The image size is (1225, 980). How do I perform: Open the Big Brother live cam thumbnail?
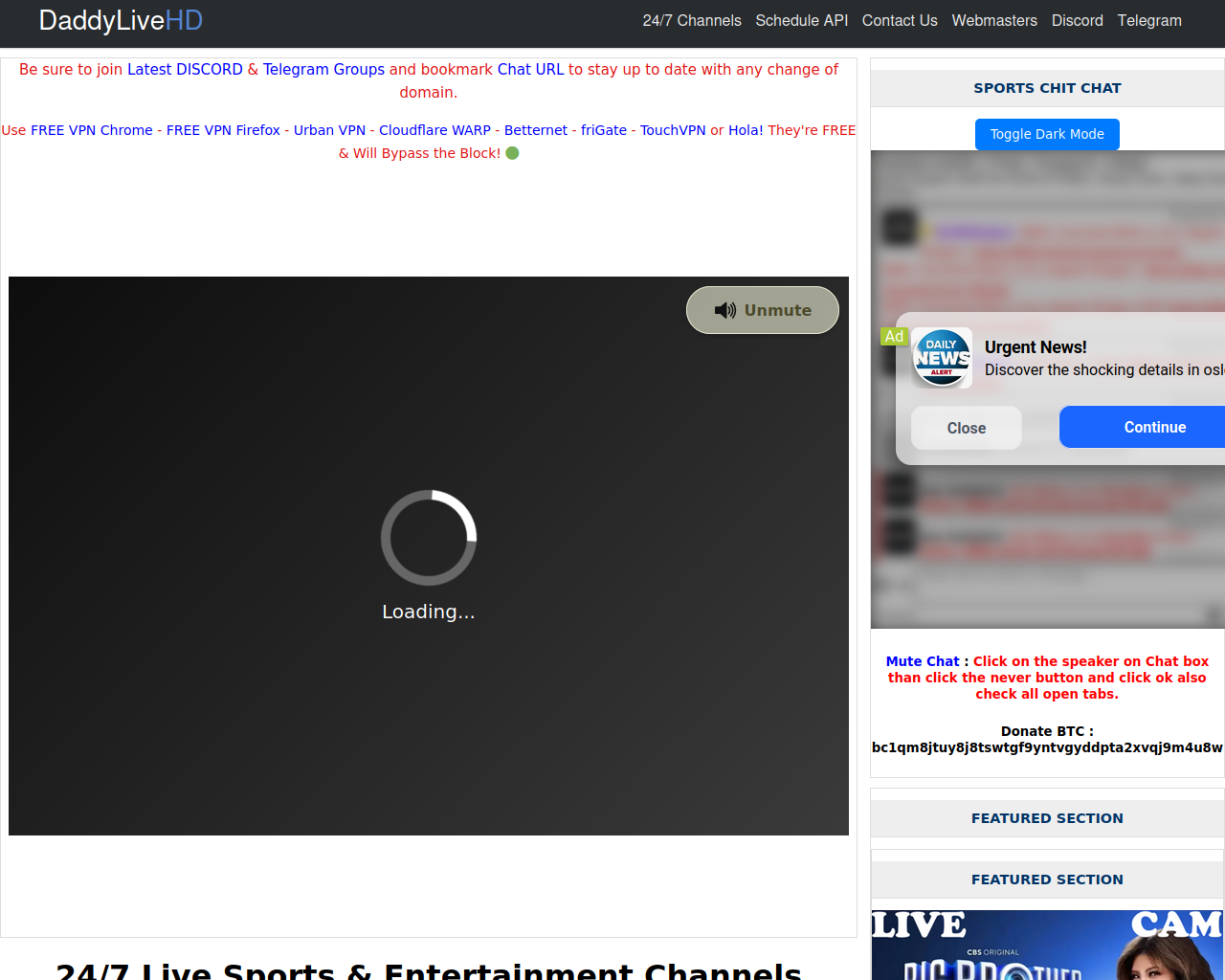[x=1047, y=945]
